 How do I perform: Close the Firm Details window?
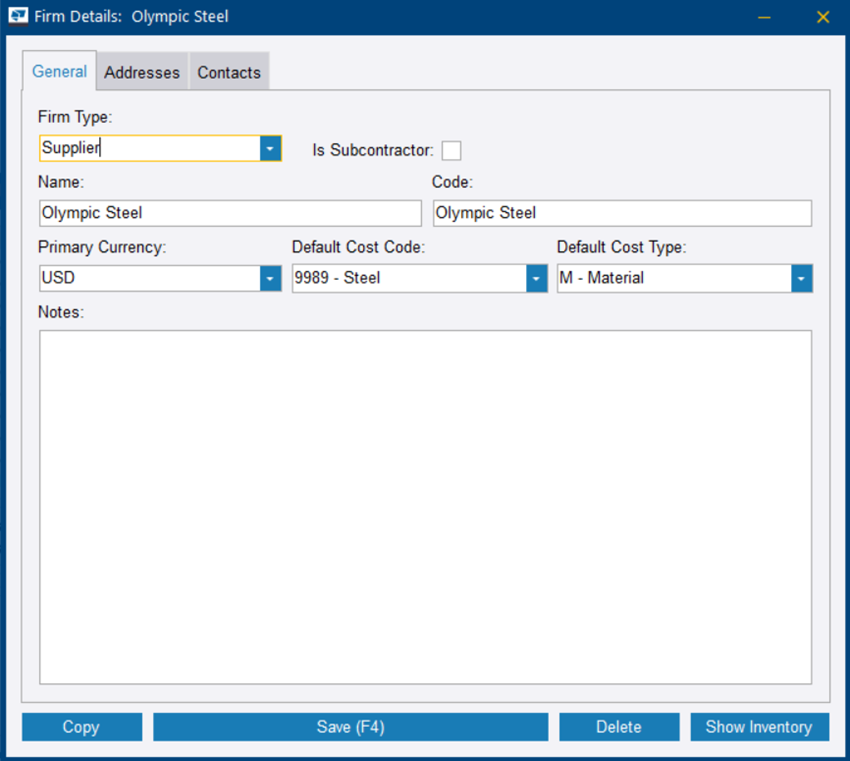pyautogui.click(x=823, y=17)
